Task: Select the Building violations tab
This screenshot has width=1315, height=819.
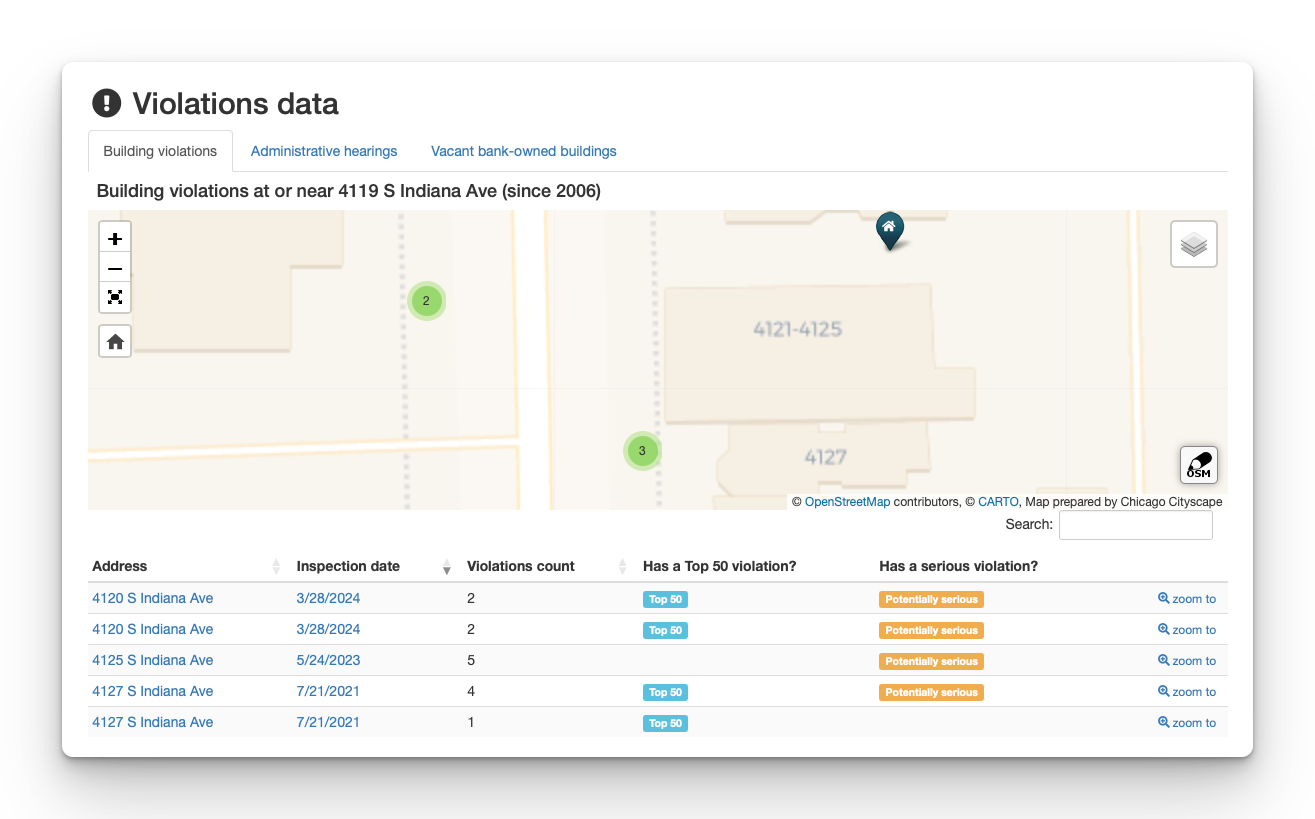Action: (160, 151)
